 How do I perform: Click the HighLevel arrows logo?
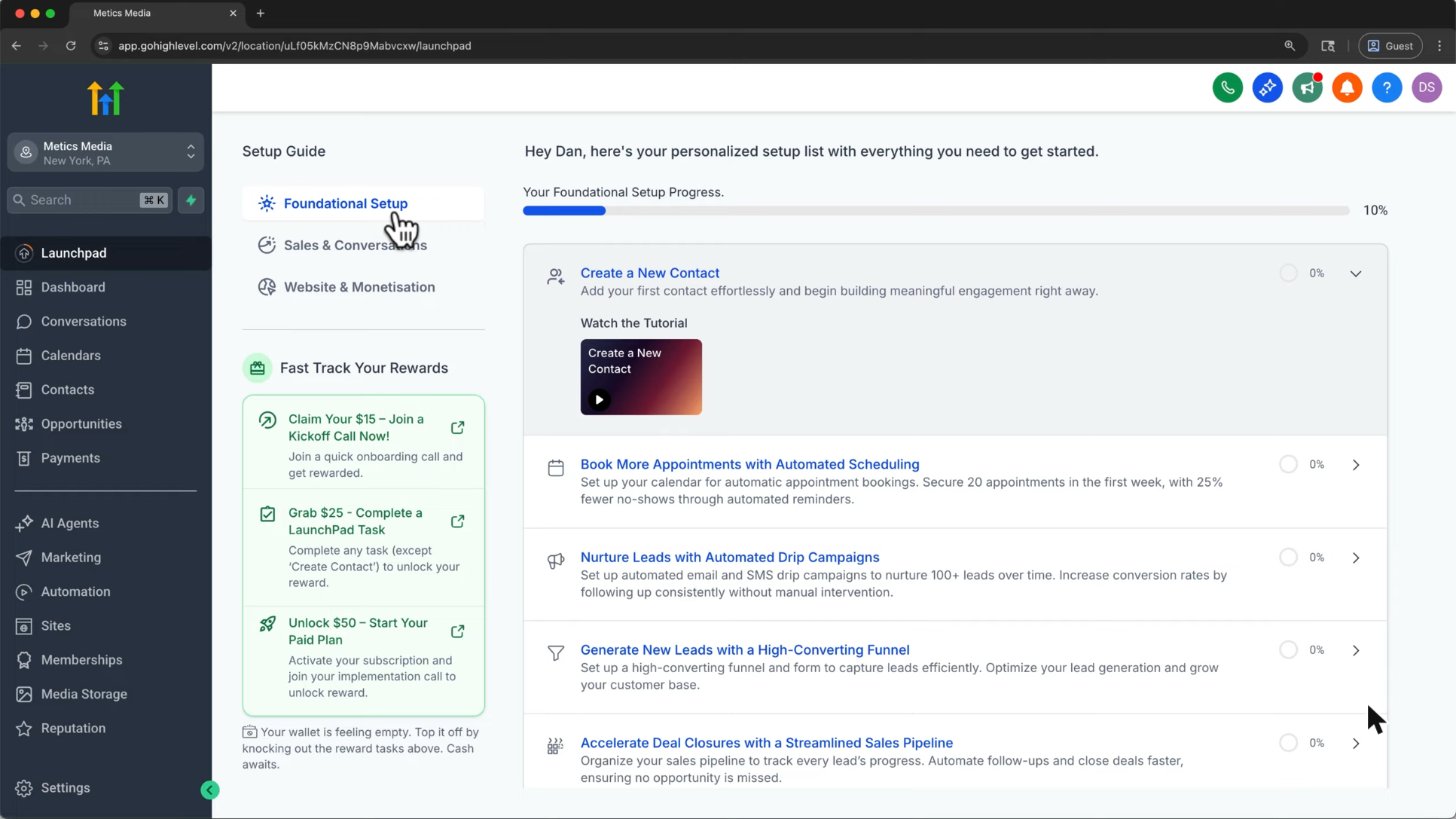click(x=105, y=98)
